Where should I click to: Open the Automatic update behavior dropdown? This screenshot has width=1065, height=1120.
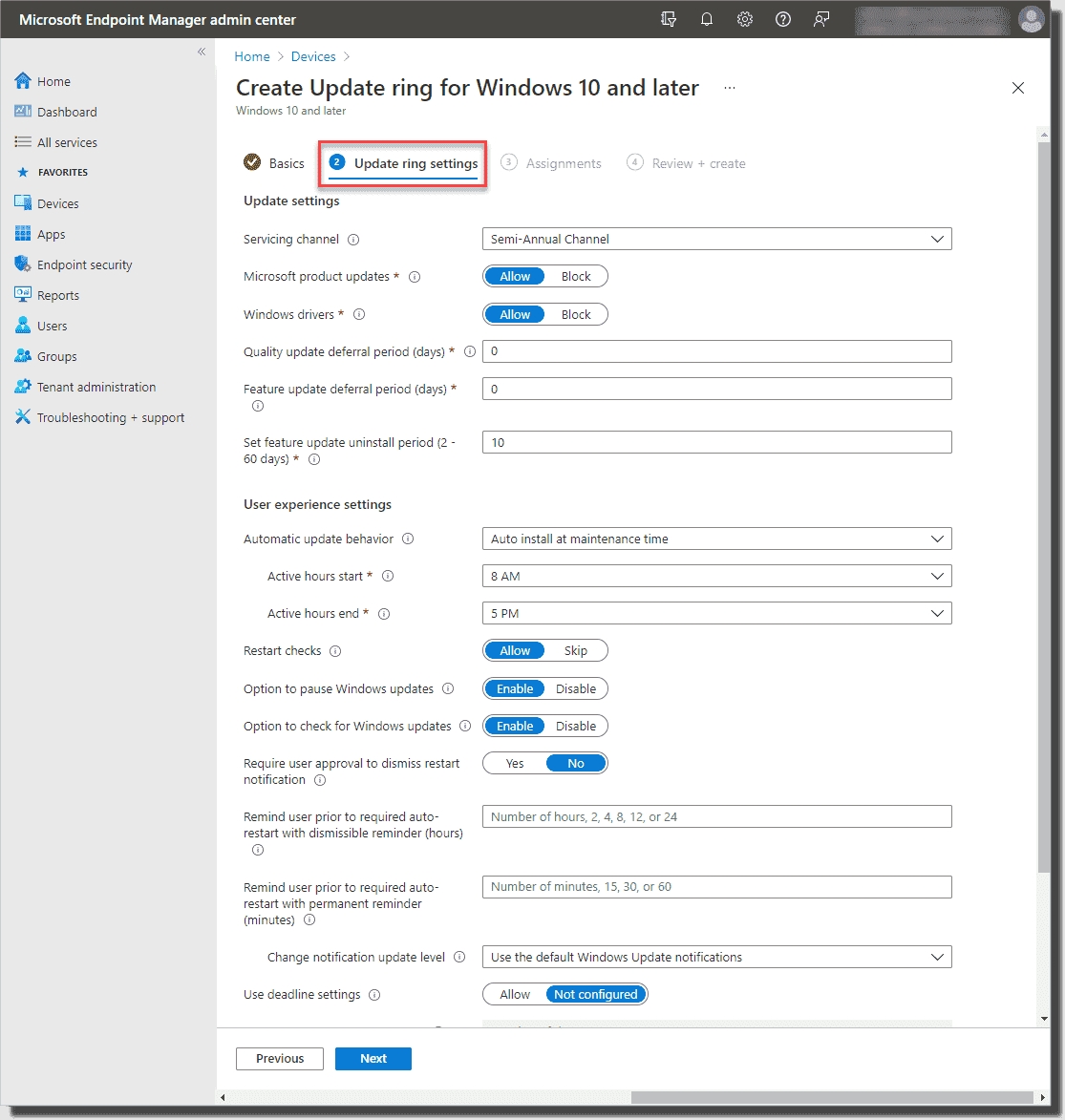tap(717, 539)
